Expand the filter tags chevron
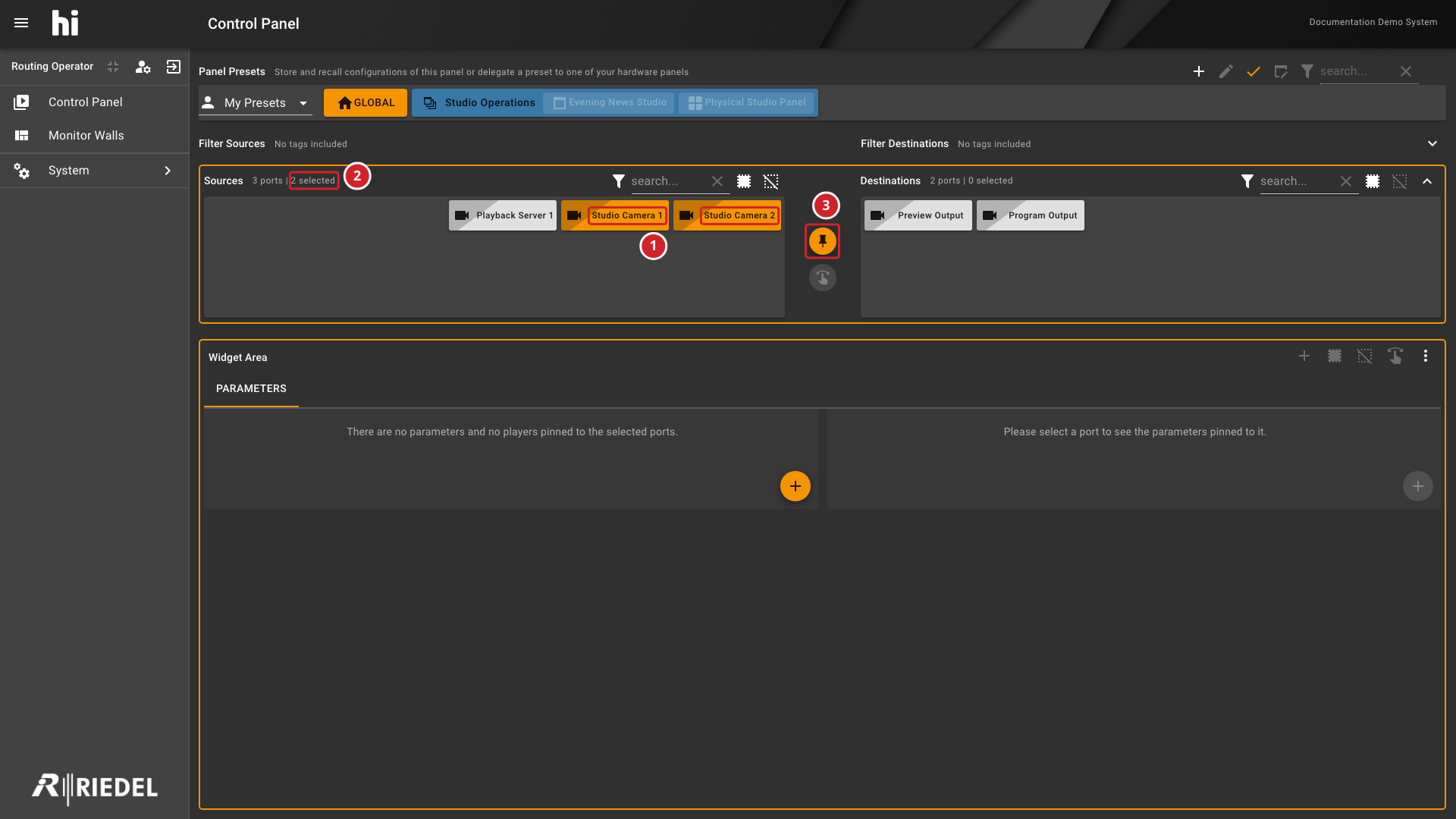 tap(1432, 143)
